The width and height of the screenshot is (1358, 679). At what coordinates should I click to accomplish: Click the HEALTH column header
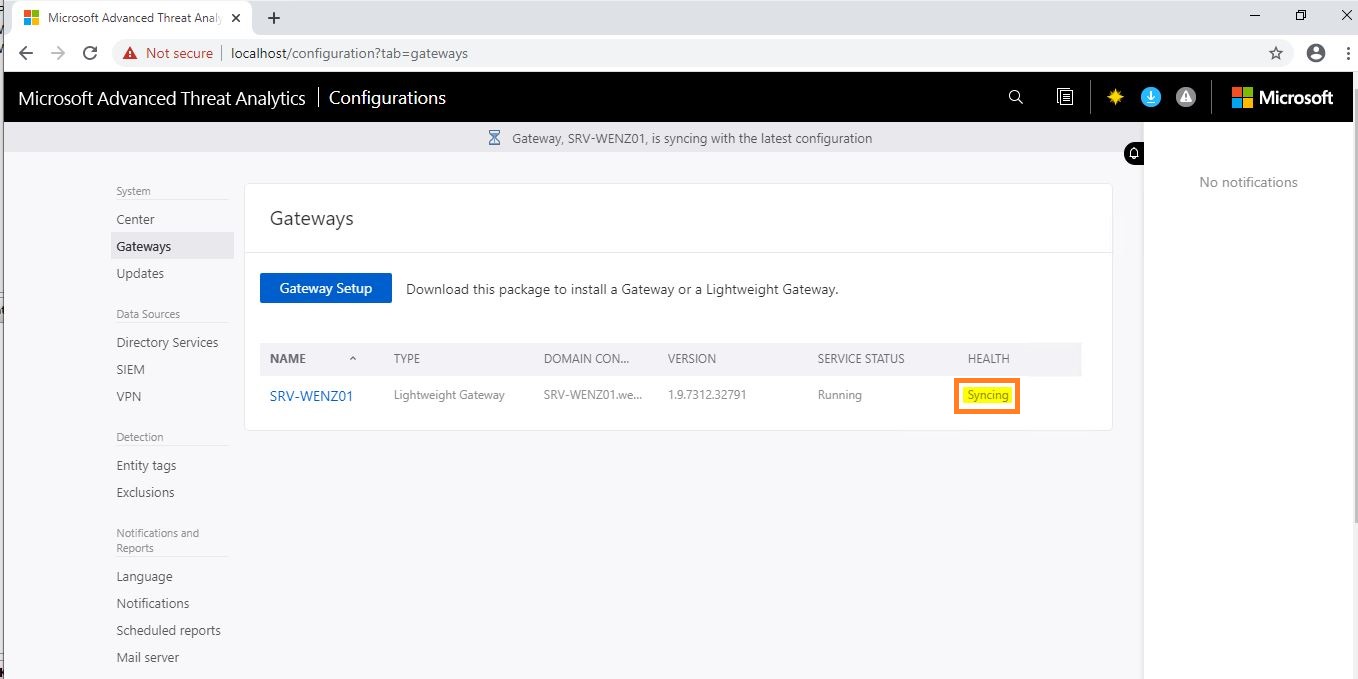click(x=989, y=358)
